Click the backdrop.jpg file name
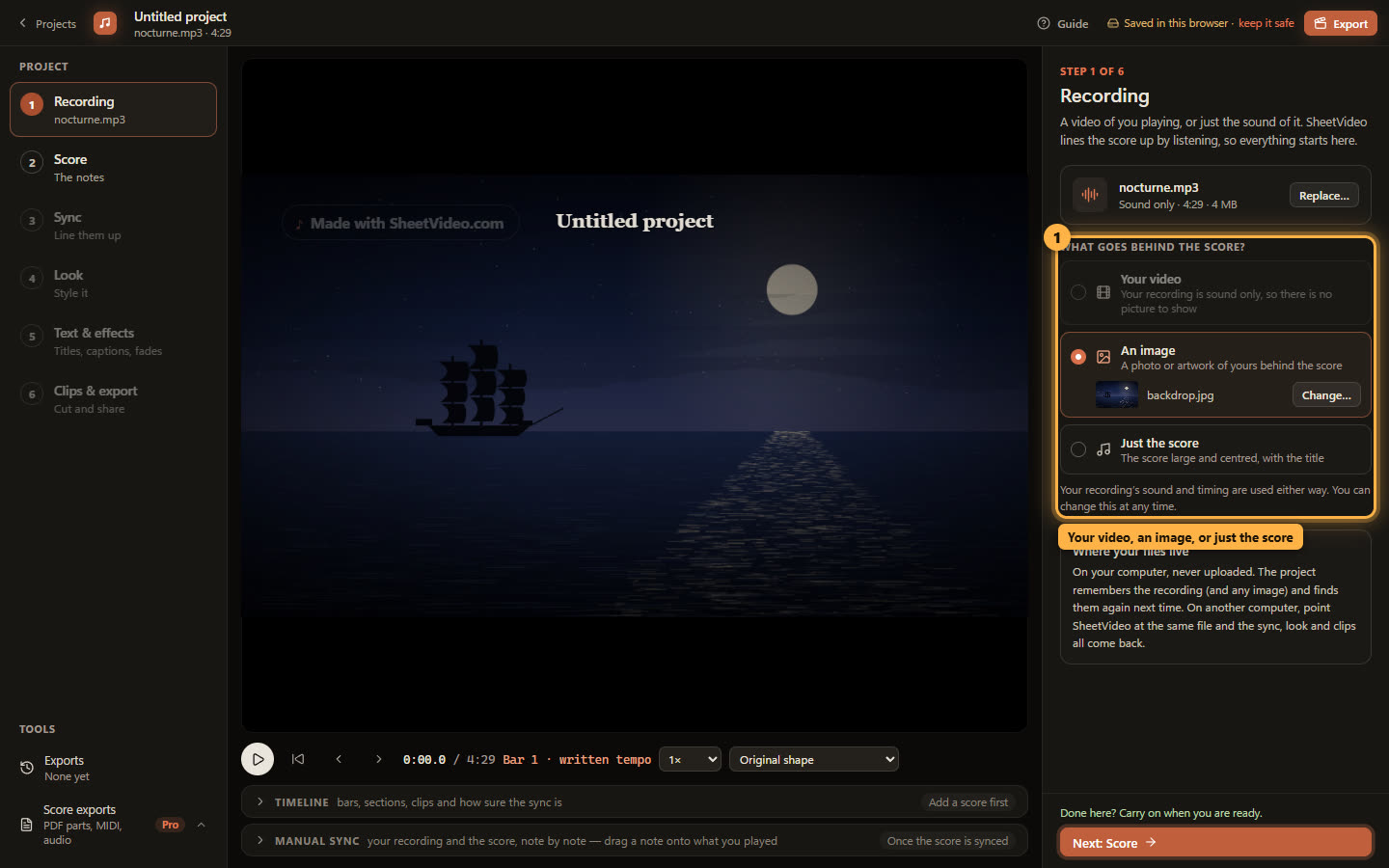Viewport: 1389px width, 868px height. tap(1181, 395)
